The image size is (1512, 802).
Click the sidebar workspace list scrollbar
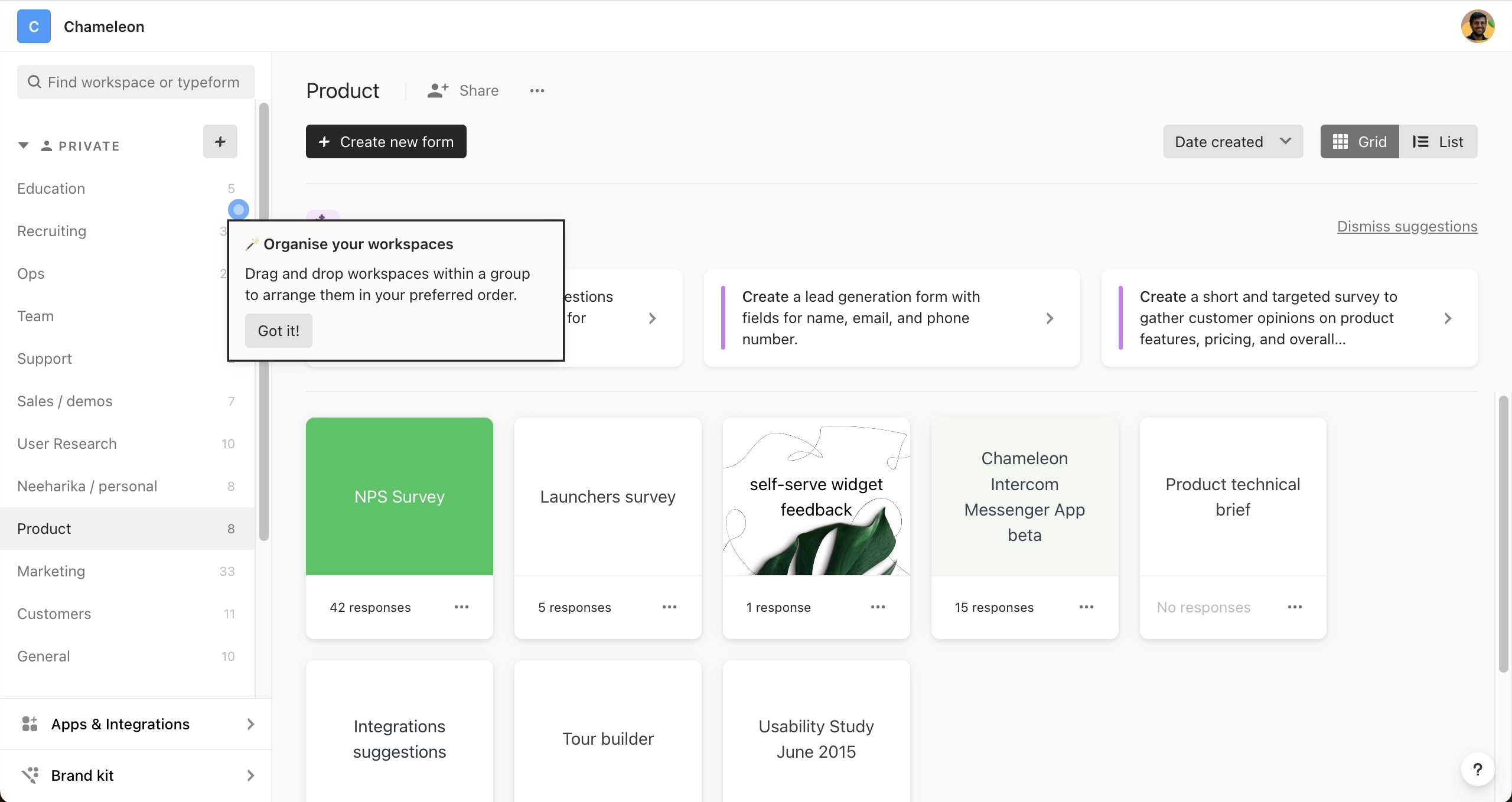tap(264, 322)
